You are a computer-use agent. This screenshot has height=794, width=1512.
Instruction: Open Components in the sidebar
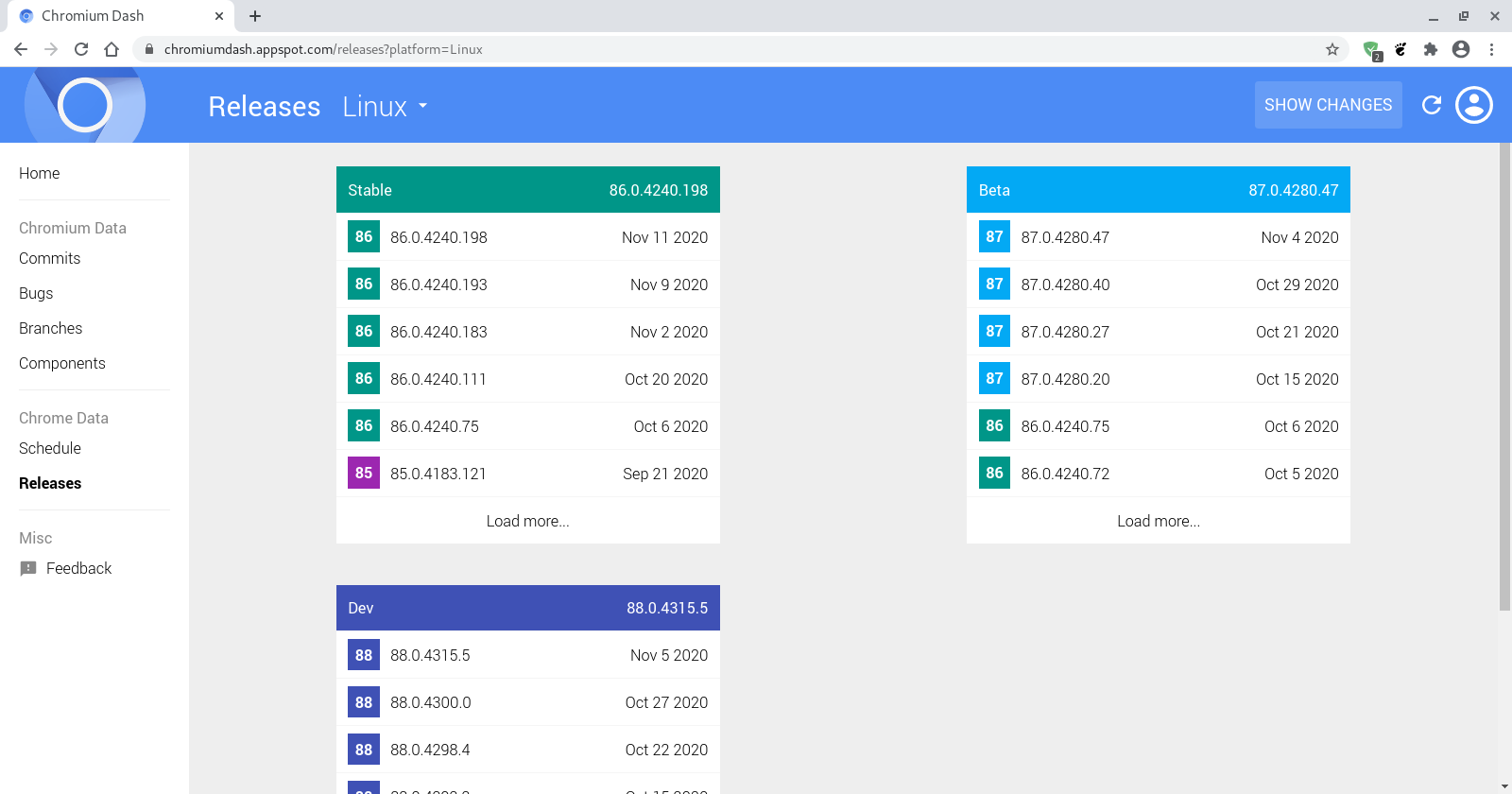tap(62, 363)
